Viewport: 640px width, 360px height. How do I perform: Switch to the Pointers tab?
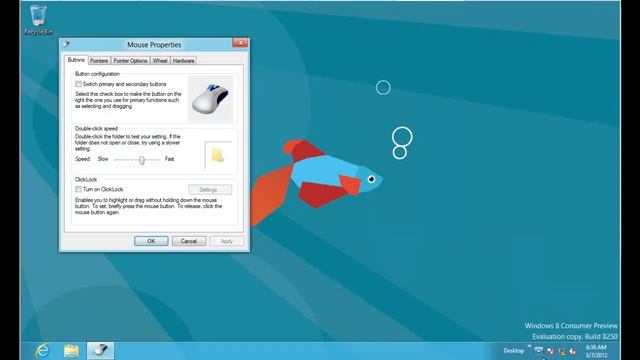[x=99, y=61]
